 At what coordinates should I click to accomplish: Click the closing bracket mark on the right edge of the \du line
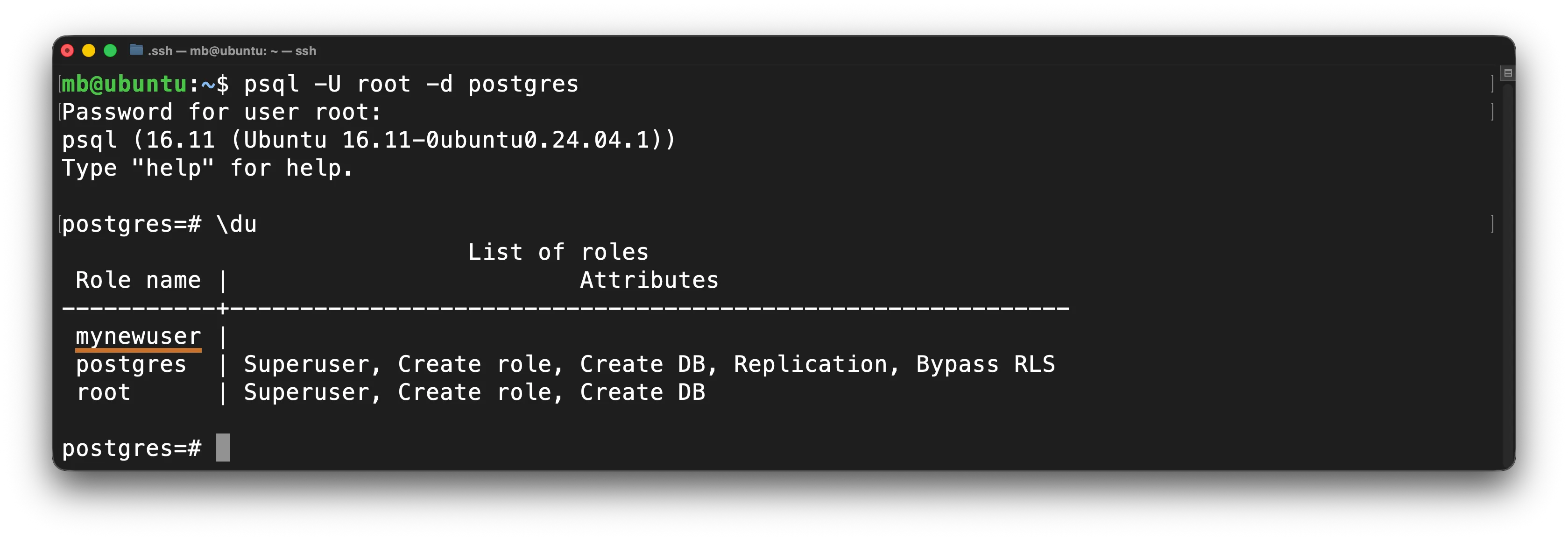click(1491, 223)
